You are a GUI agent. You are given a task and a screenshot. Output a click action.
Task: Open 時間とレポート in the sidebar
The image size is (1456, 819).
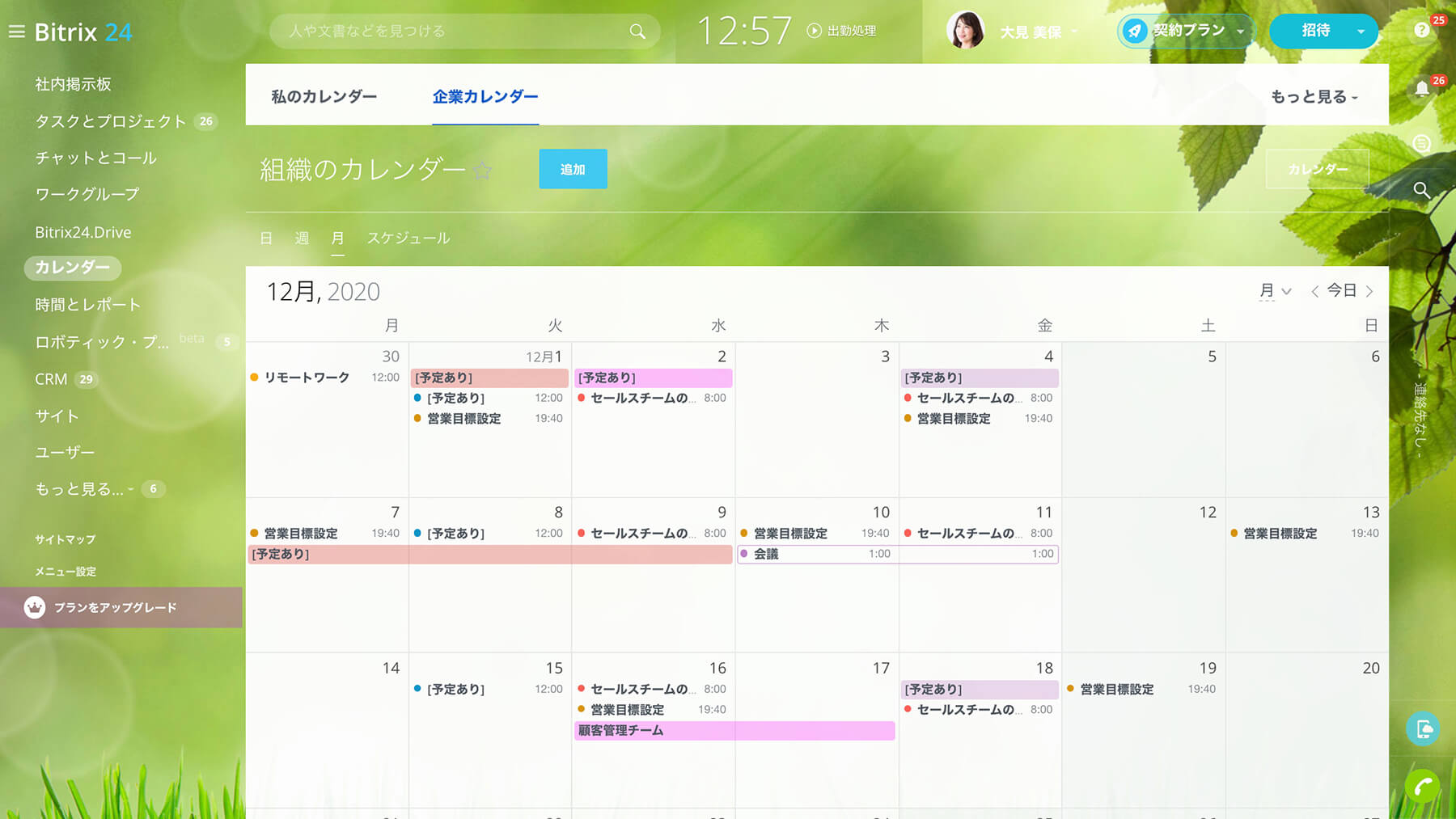point(87,305)
